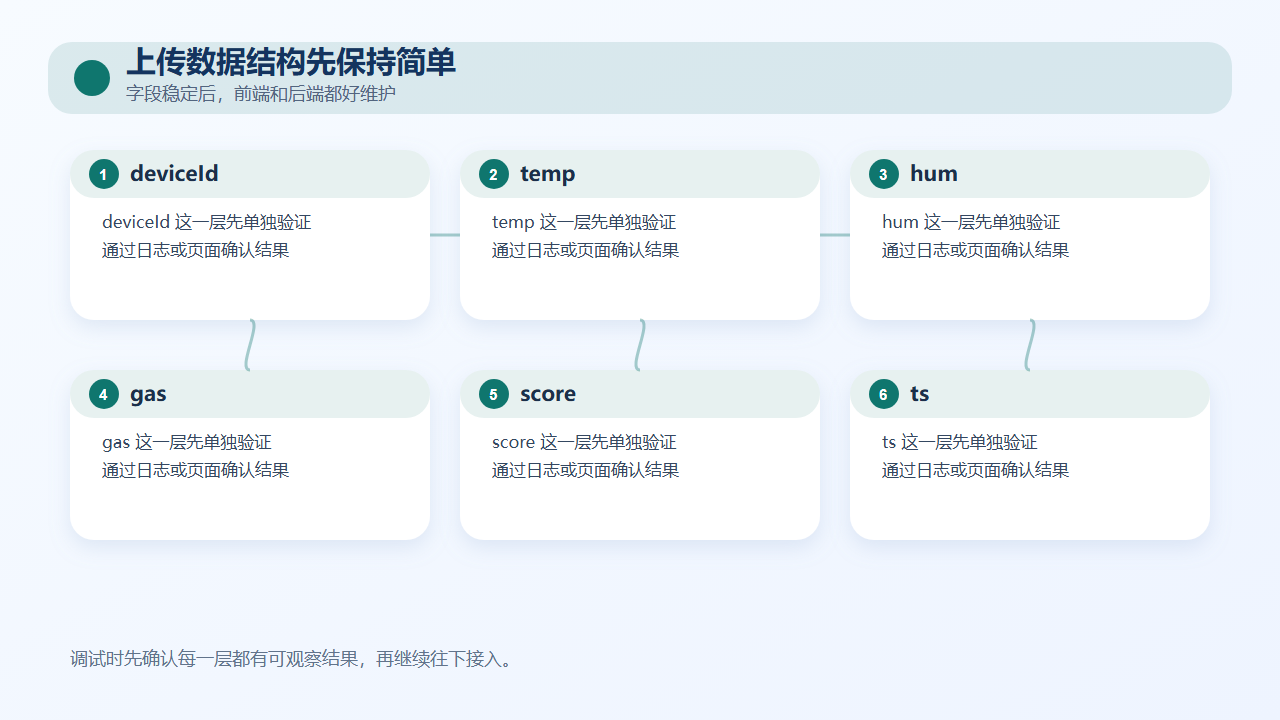Click the number 1 badge on deviceId card
The width and height of the screenshot is (1280, 720).
pos(104,174)
